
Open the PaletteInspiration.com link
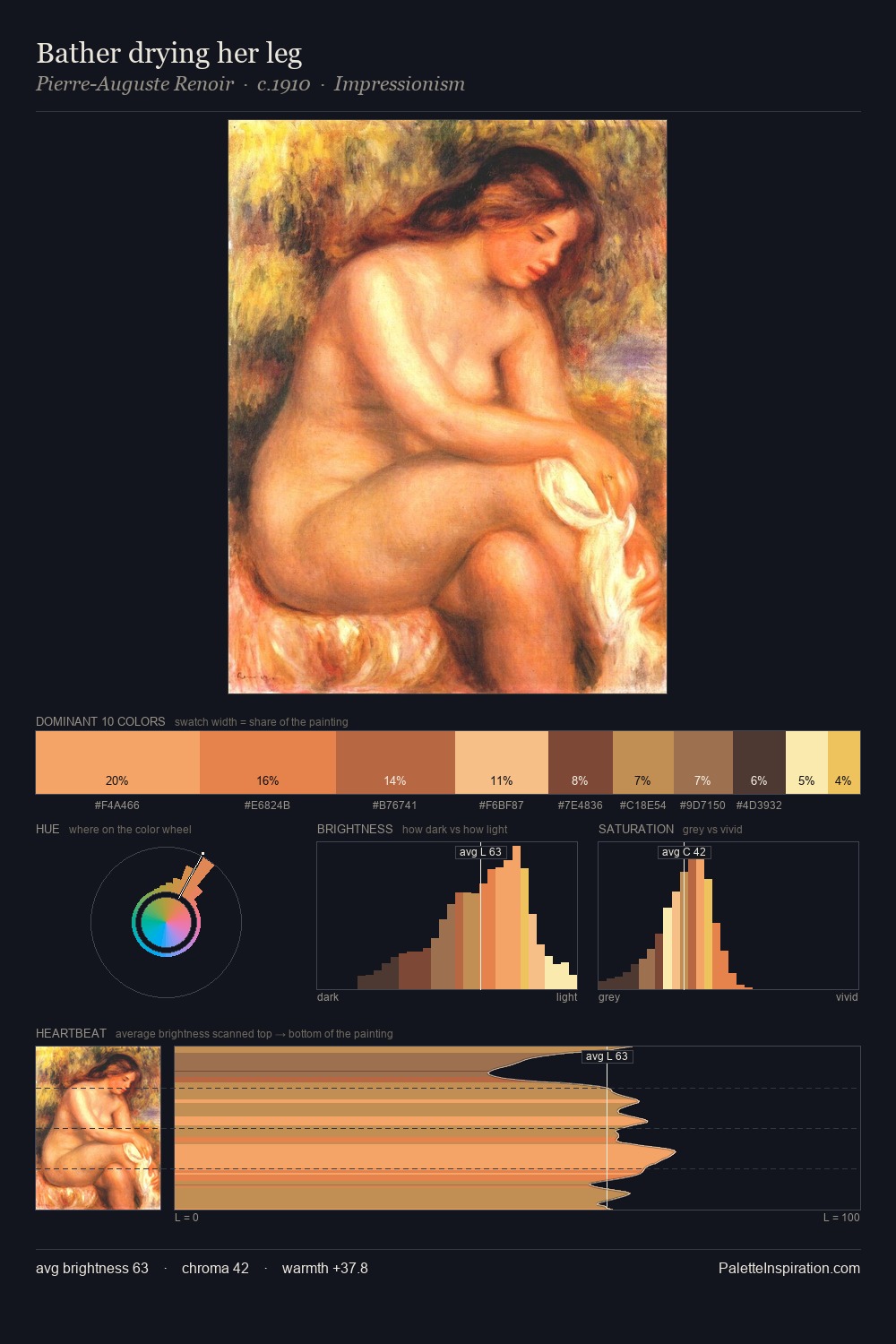pos(789,1269)
